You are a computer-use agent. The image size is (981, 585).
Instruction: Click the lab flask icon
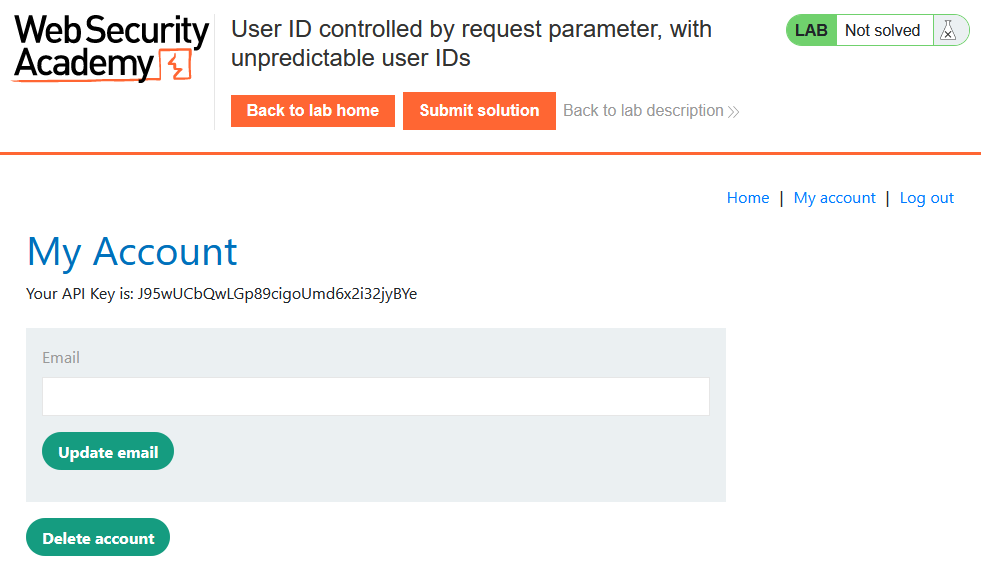(947, 31)
